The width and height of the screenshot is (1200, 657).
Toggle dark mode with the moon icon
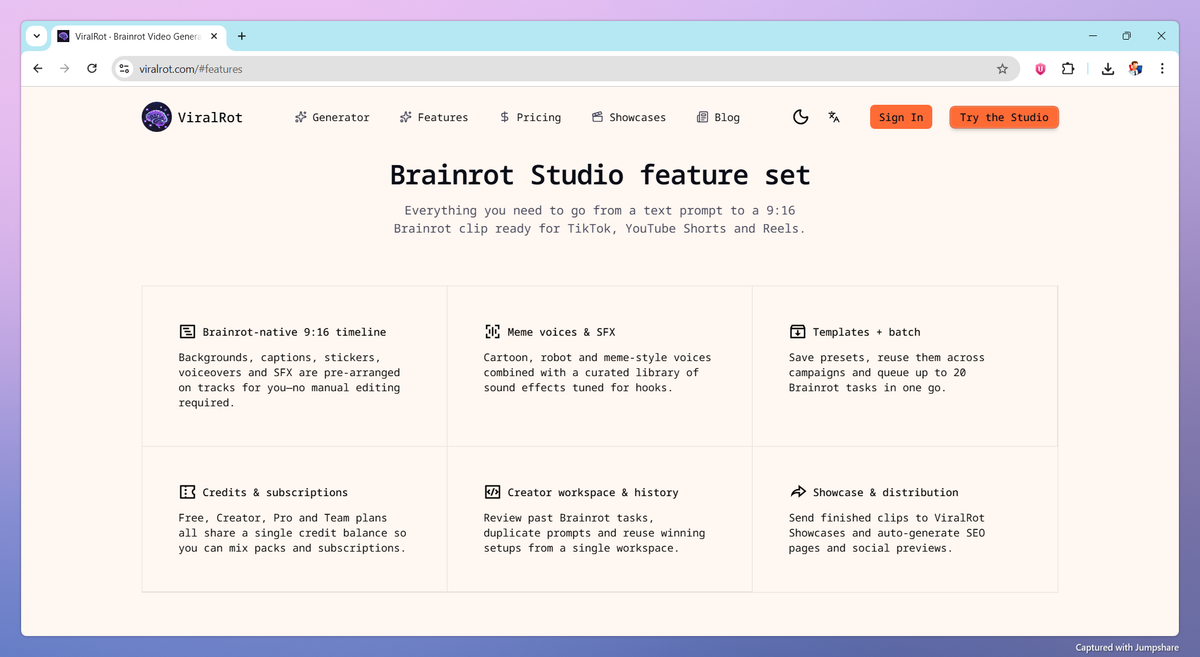coord(800,117)
